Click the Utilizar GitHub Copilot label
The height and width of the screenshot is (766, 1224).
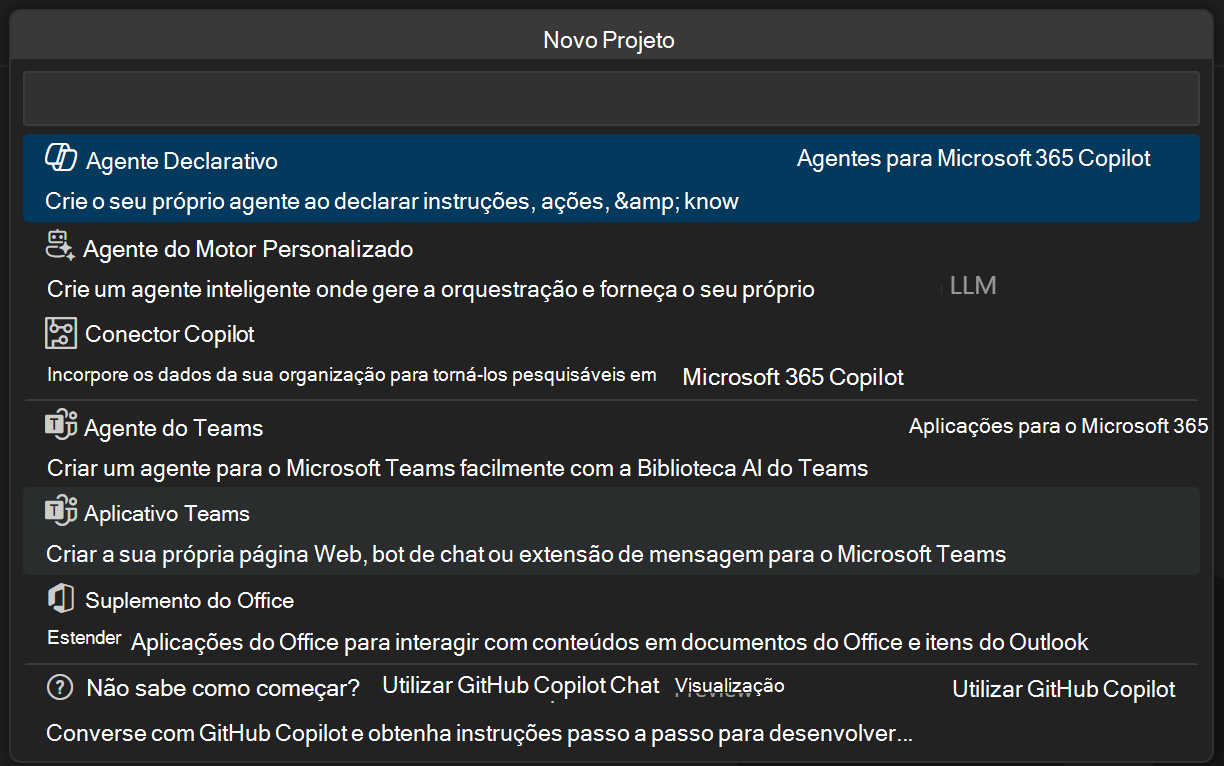pos(1063,689)
